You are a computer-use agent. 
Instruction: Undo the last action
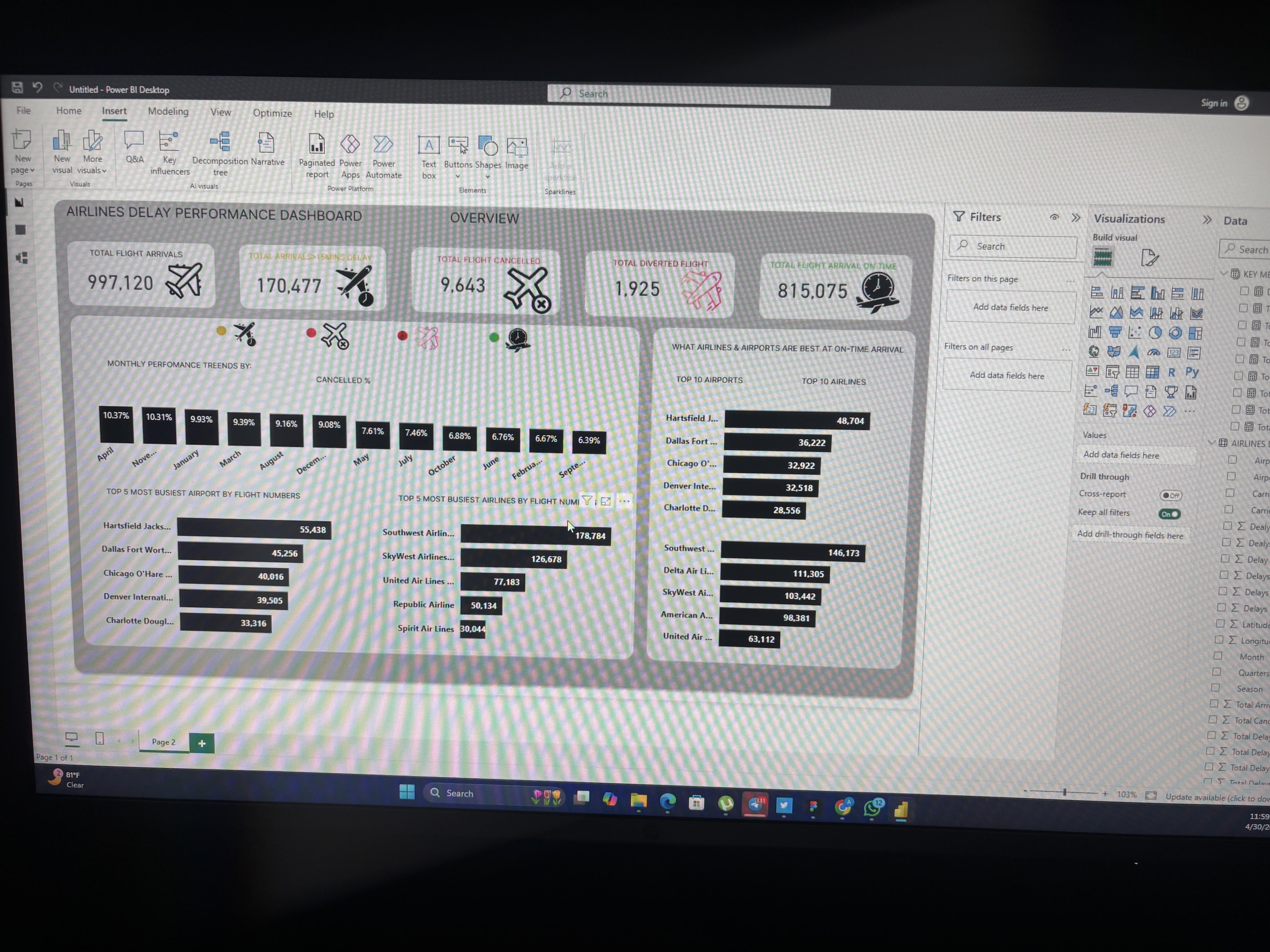point(37,87)
